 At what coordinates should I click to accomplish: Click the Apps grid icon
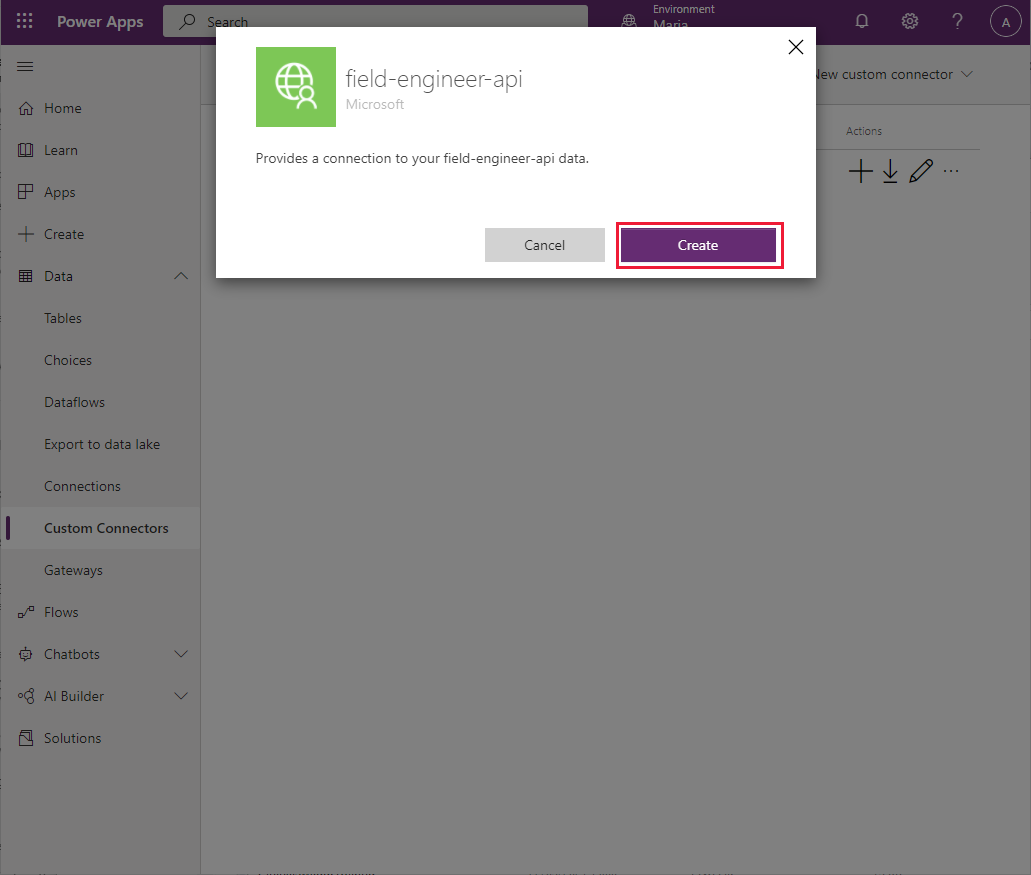[26, 192]
